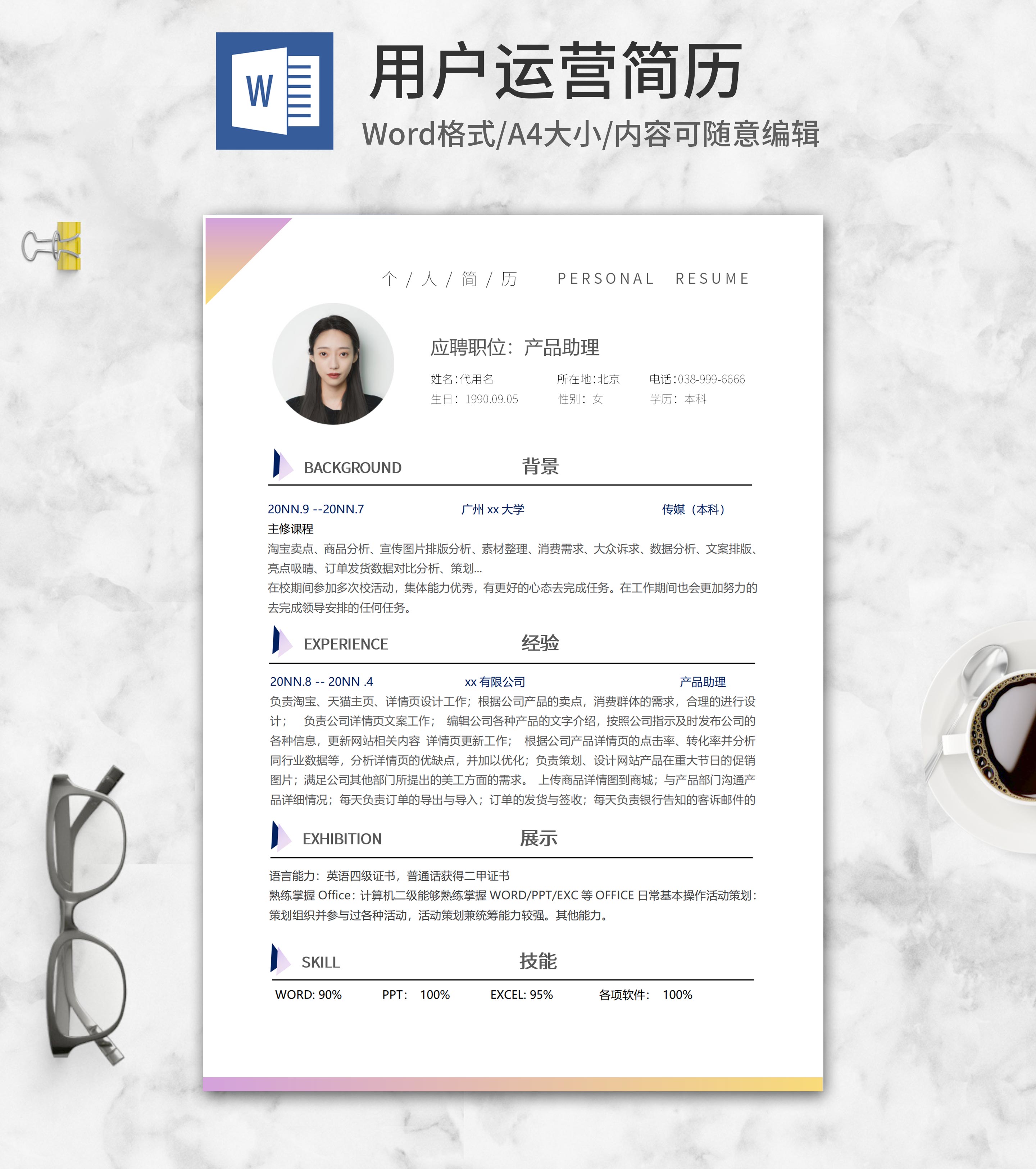Click the xx 有限公司 company name

pos(494,682)
